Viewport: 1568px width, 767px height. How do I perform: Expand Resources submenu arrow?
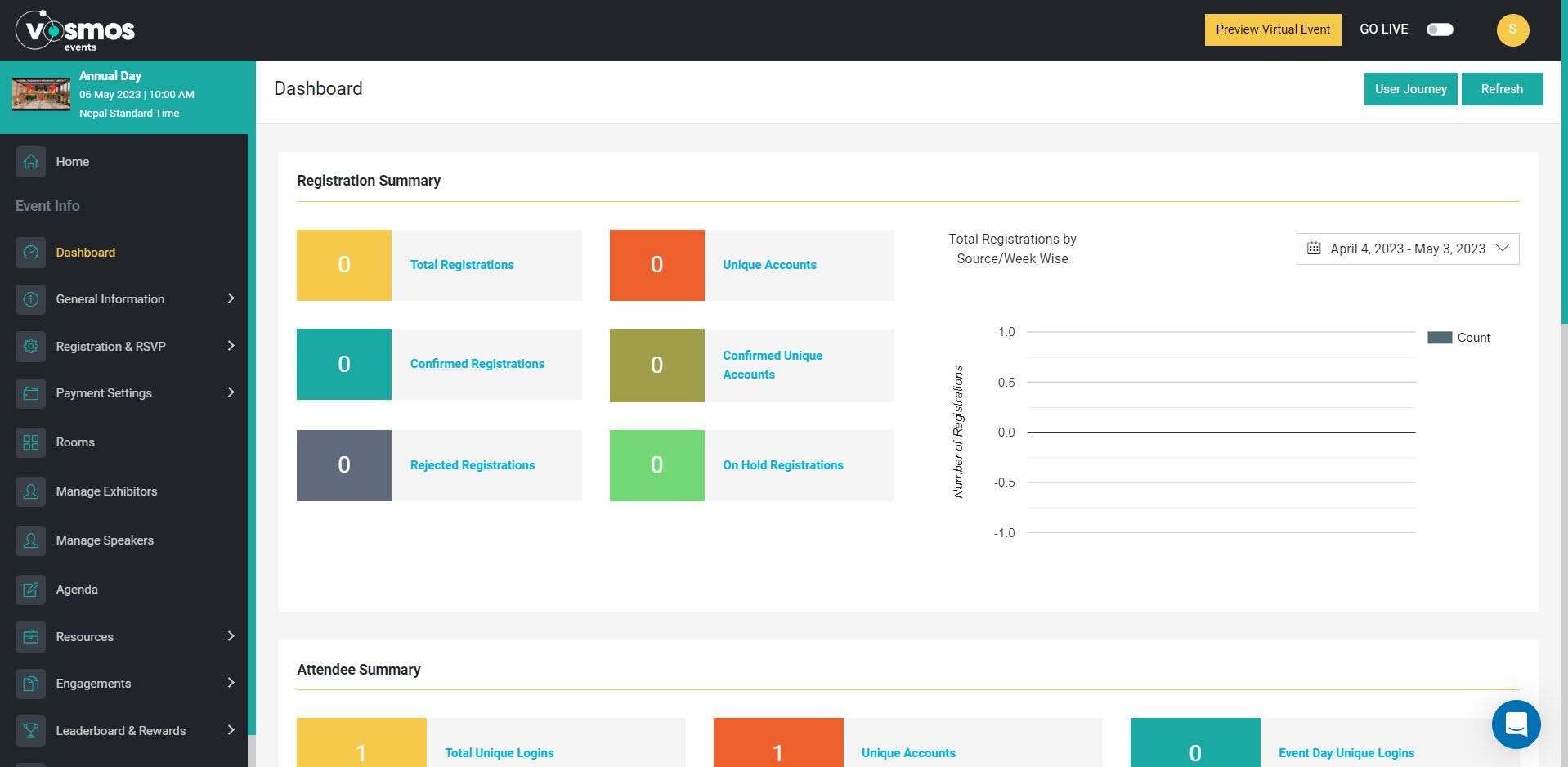[231, 636]
